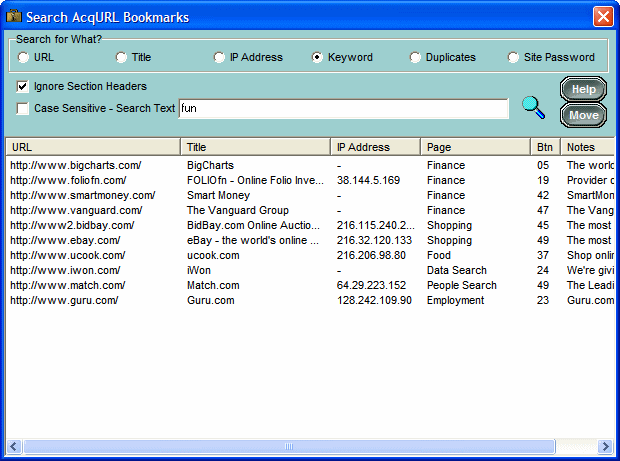Click the horizontal scrollbar right arrow
The height and width of the screenshot is (461, 620).
605,446
